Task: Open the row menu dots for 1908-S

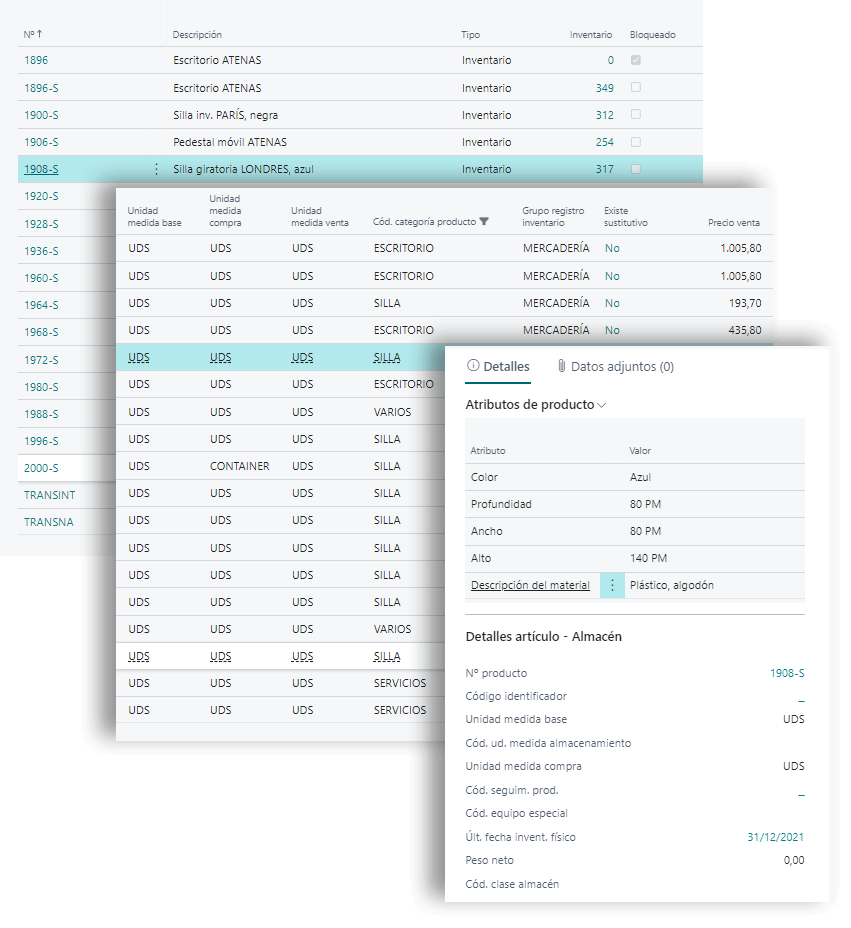Action: 156,169
